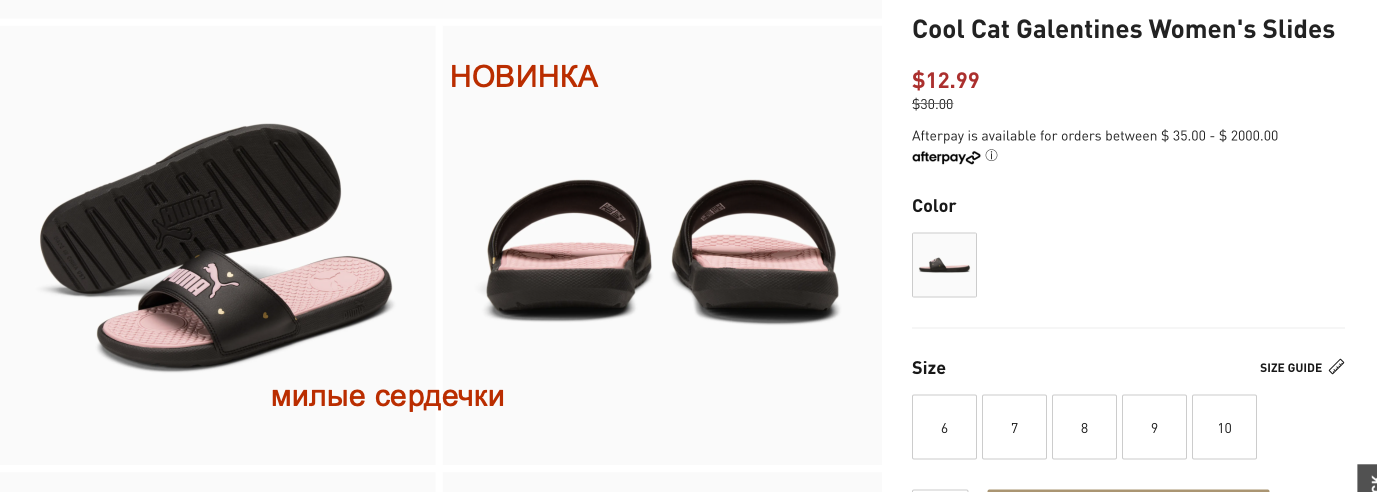Click the afterpay logo
Image resolution: width=1377 pixels, height=492 pixels.
[x=946, y=157]
